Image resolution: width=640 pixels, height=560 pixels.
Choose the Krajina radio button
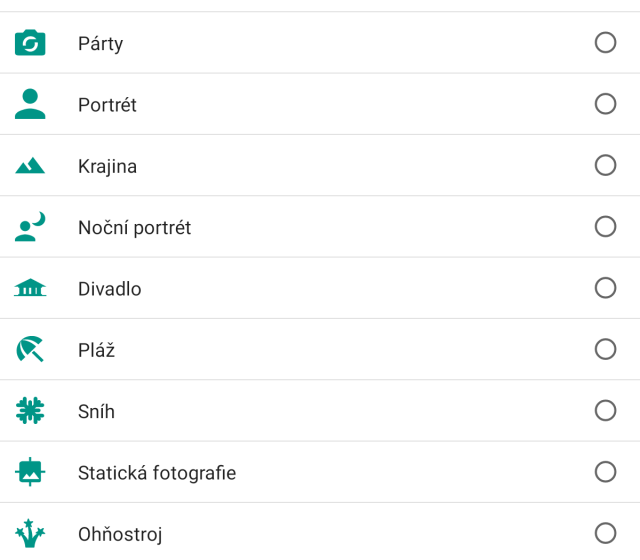click(x=605, y=165)
